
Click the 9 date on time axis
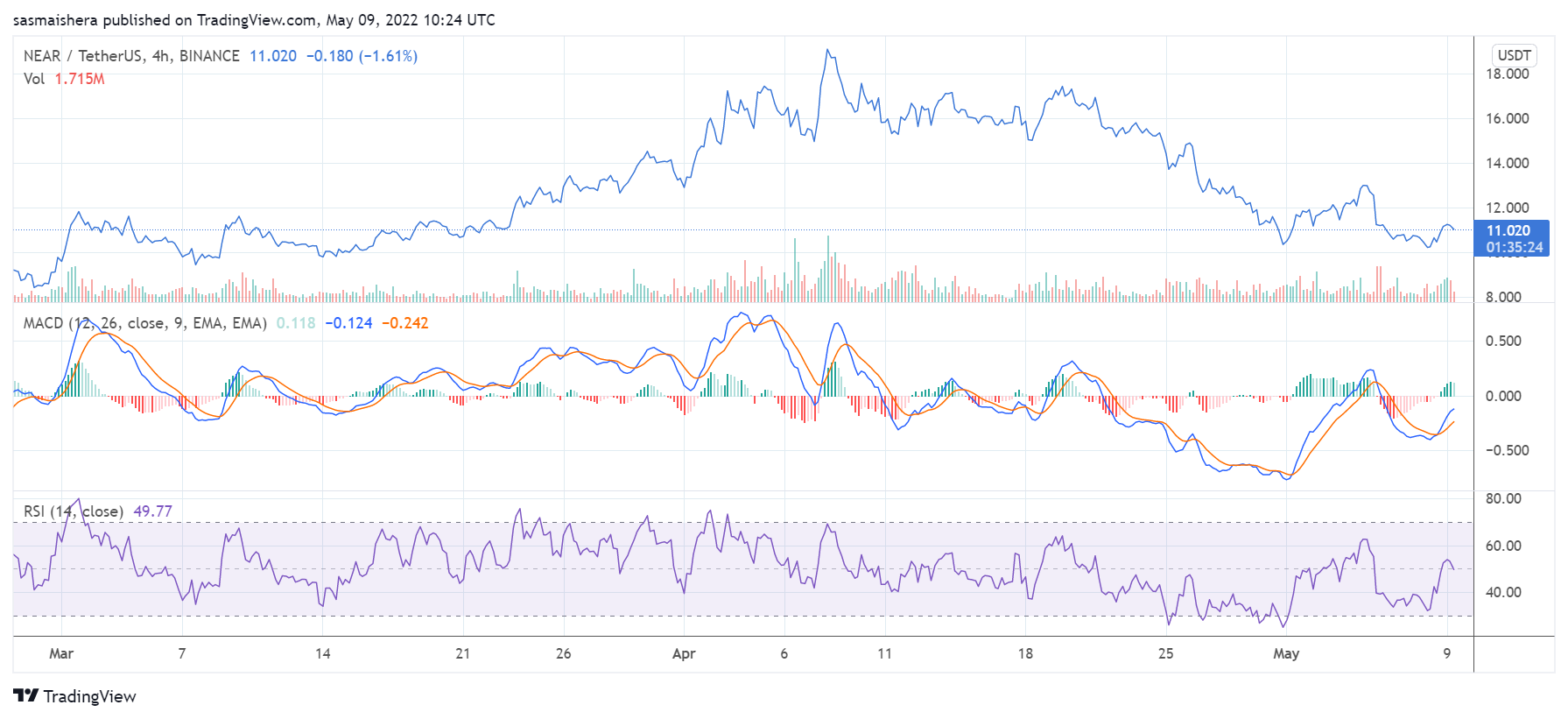(1447, 653)
